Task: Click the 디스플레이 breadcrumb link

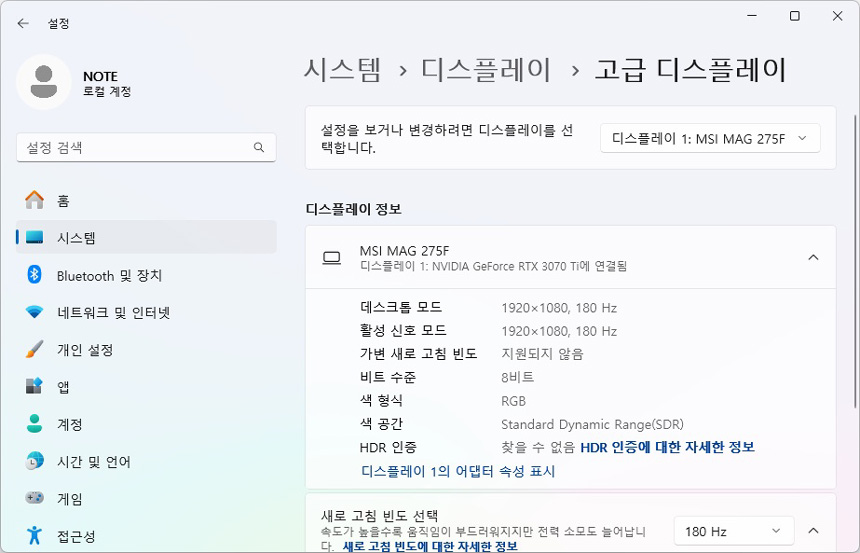Action: (x=485, y=70)
